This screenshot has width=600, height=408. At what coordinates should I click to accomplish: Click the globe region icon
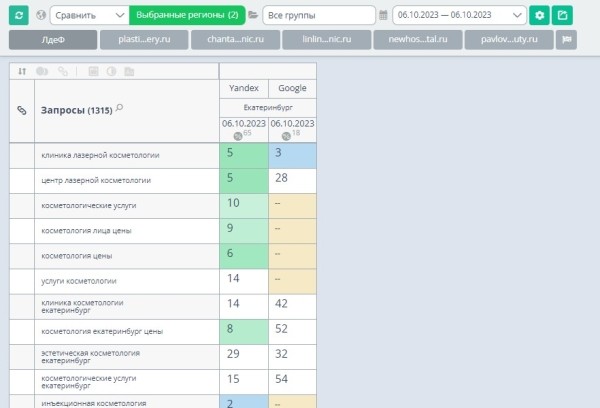coord(40,15)
